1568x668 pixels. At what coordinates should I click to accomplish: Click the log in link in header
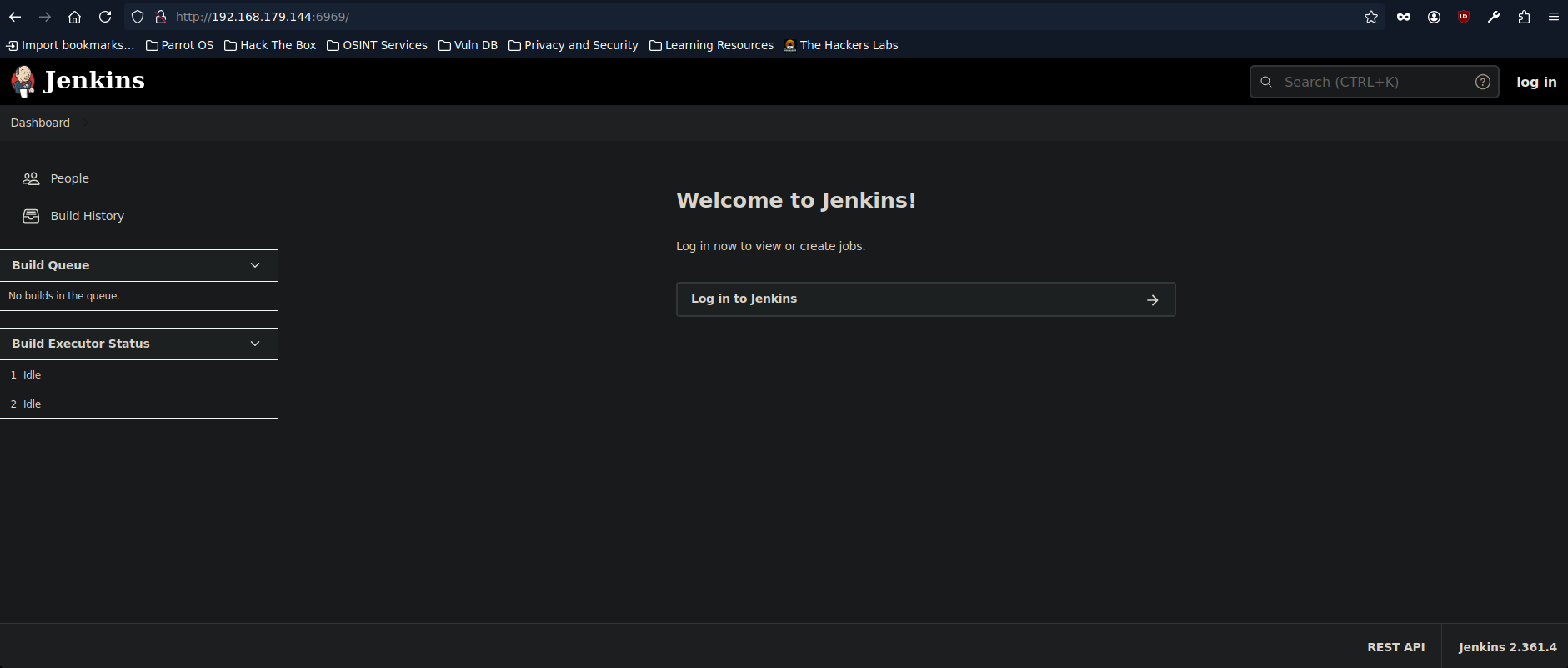[x=1536, y=82]
